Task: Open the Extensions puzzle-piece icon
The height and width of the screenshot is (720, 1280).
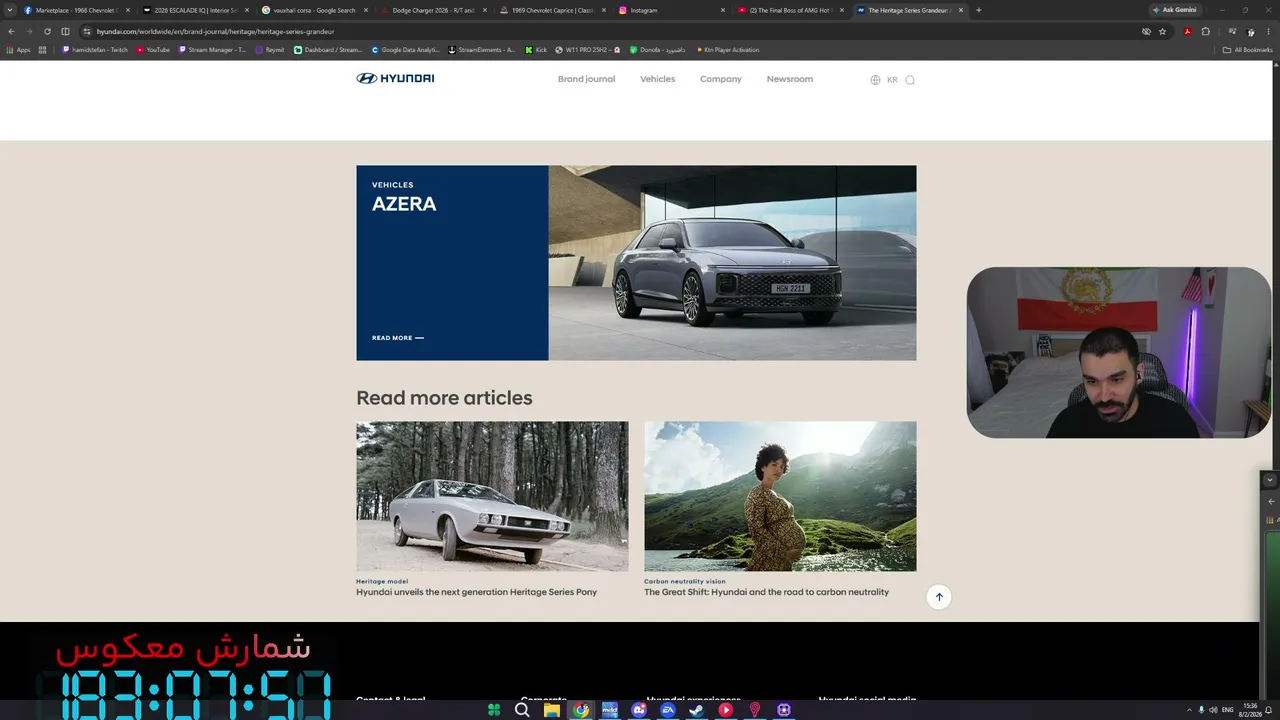Action: coord(1205,31)
